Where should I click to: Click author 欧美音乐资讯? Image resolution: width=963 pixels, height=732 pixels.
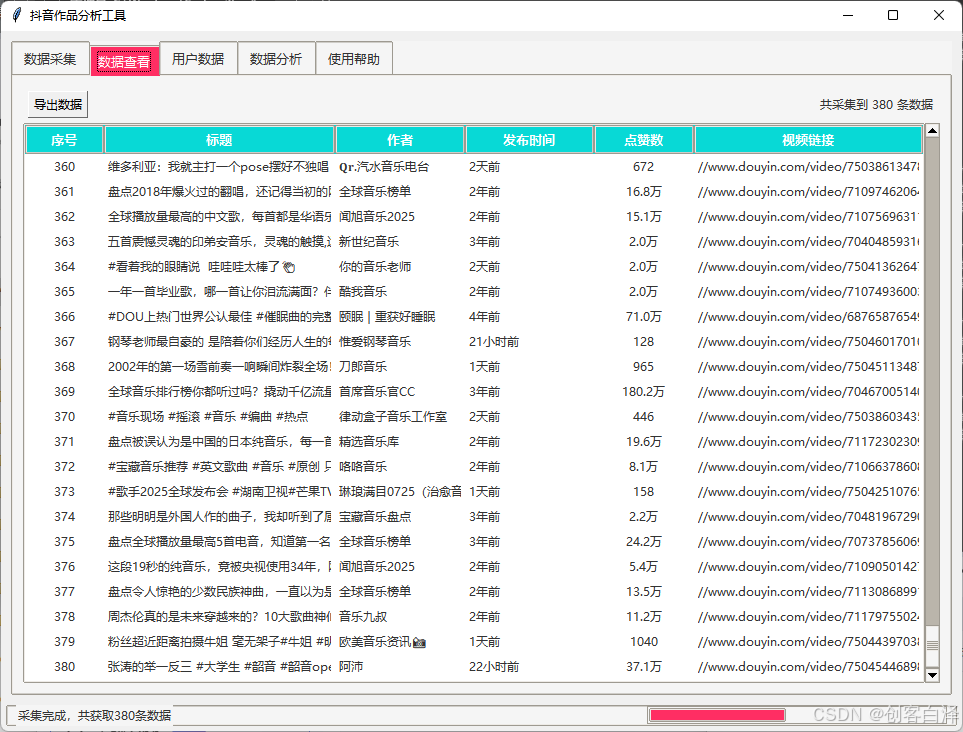pos(382,642)
